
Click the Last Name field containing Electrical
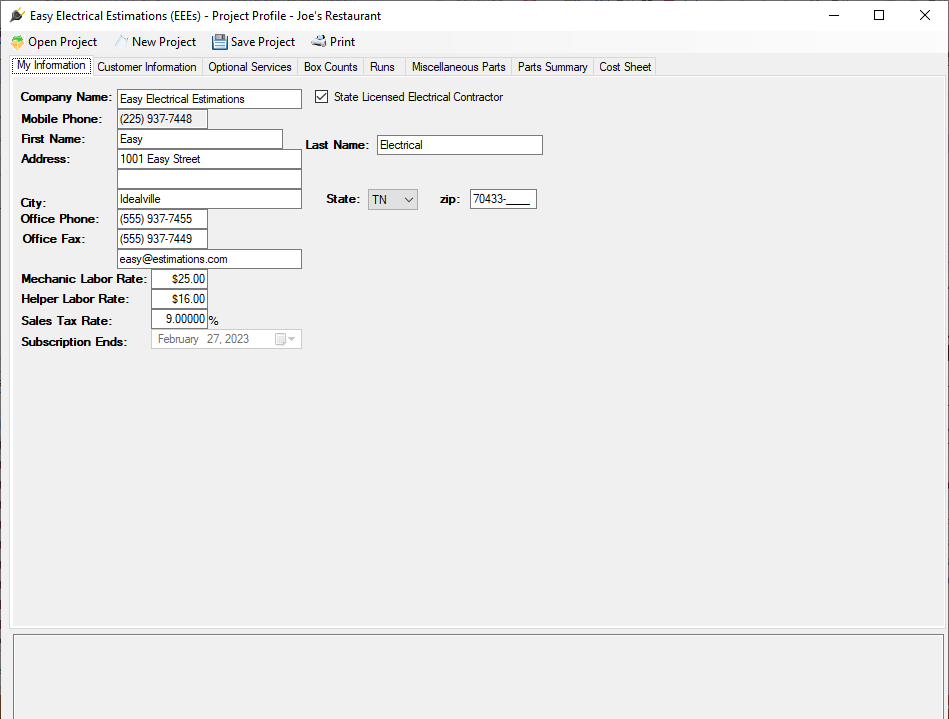pos(460,145)
